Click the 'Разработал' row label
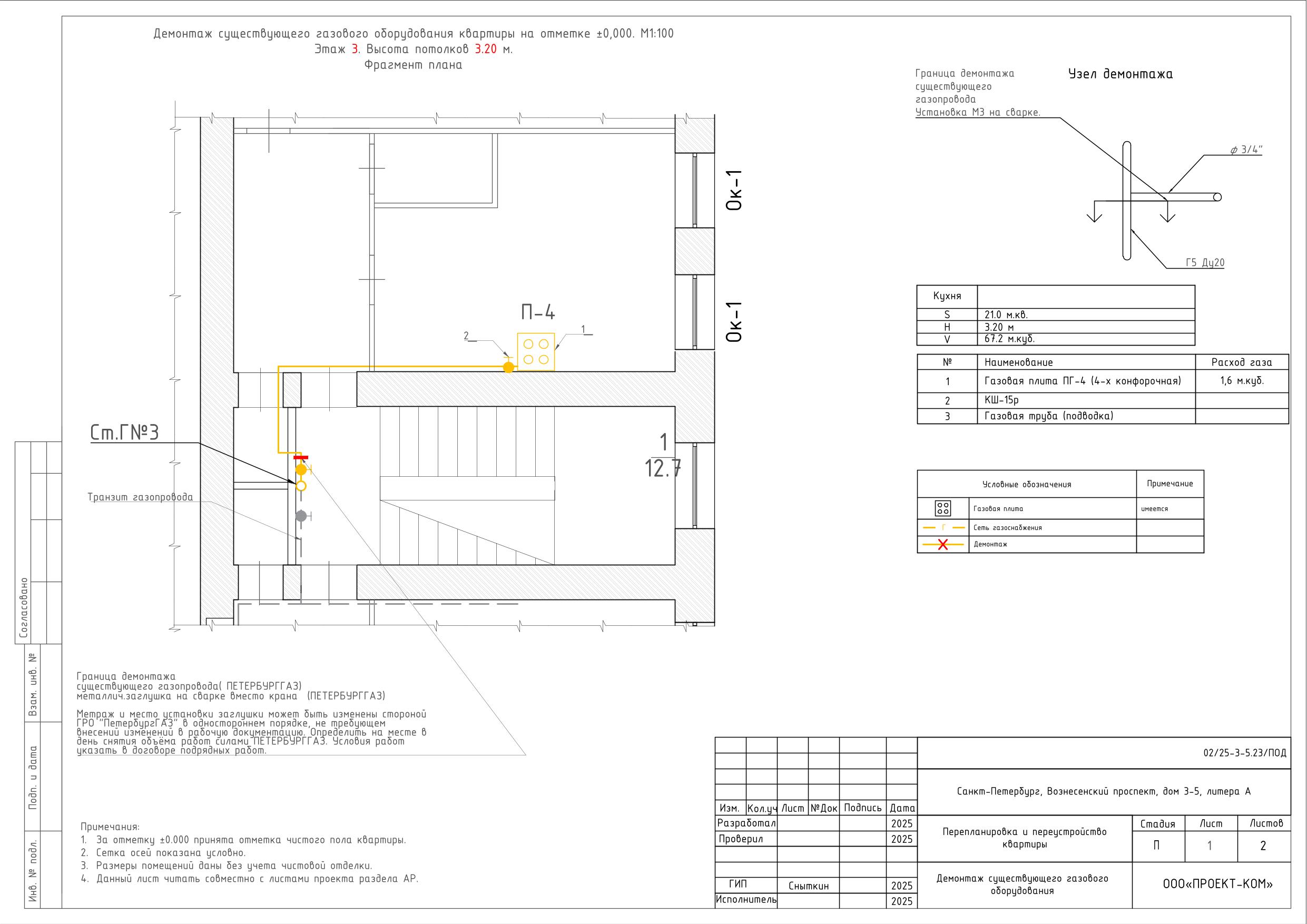The height and width of the screenshot is (924, 1307). [746, 823]
